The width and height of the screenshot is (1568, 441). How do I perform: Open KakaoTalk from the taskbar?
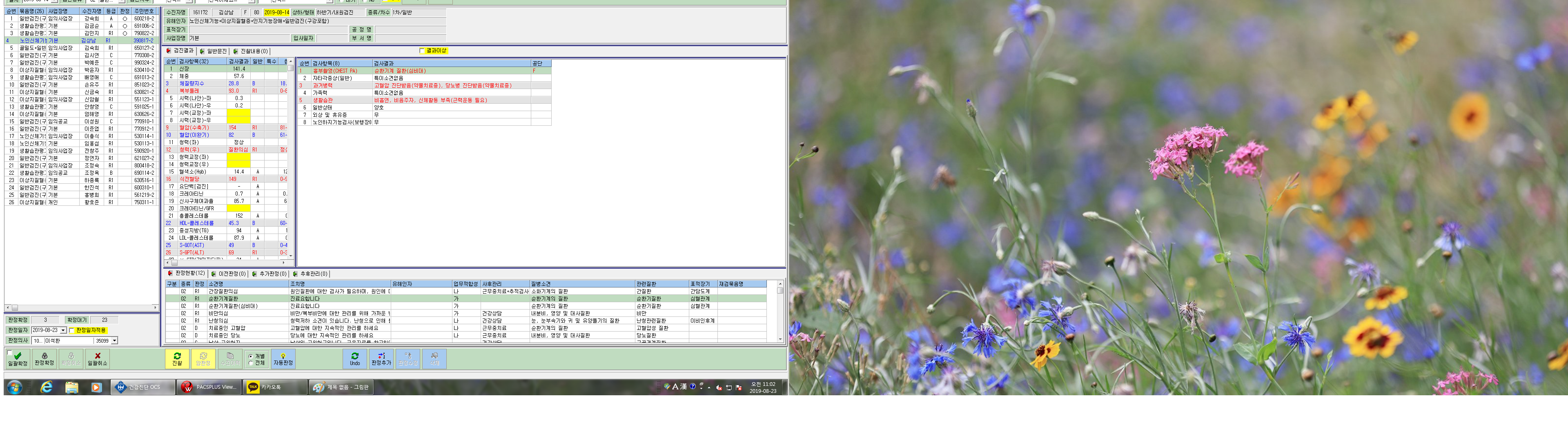click(x=275, y=387)
